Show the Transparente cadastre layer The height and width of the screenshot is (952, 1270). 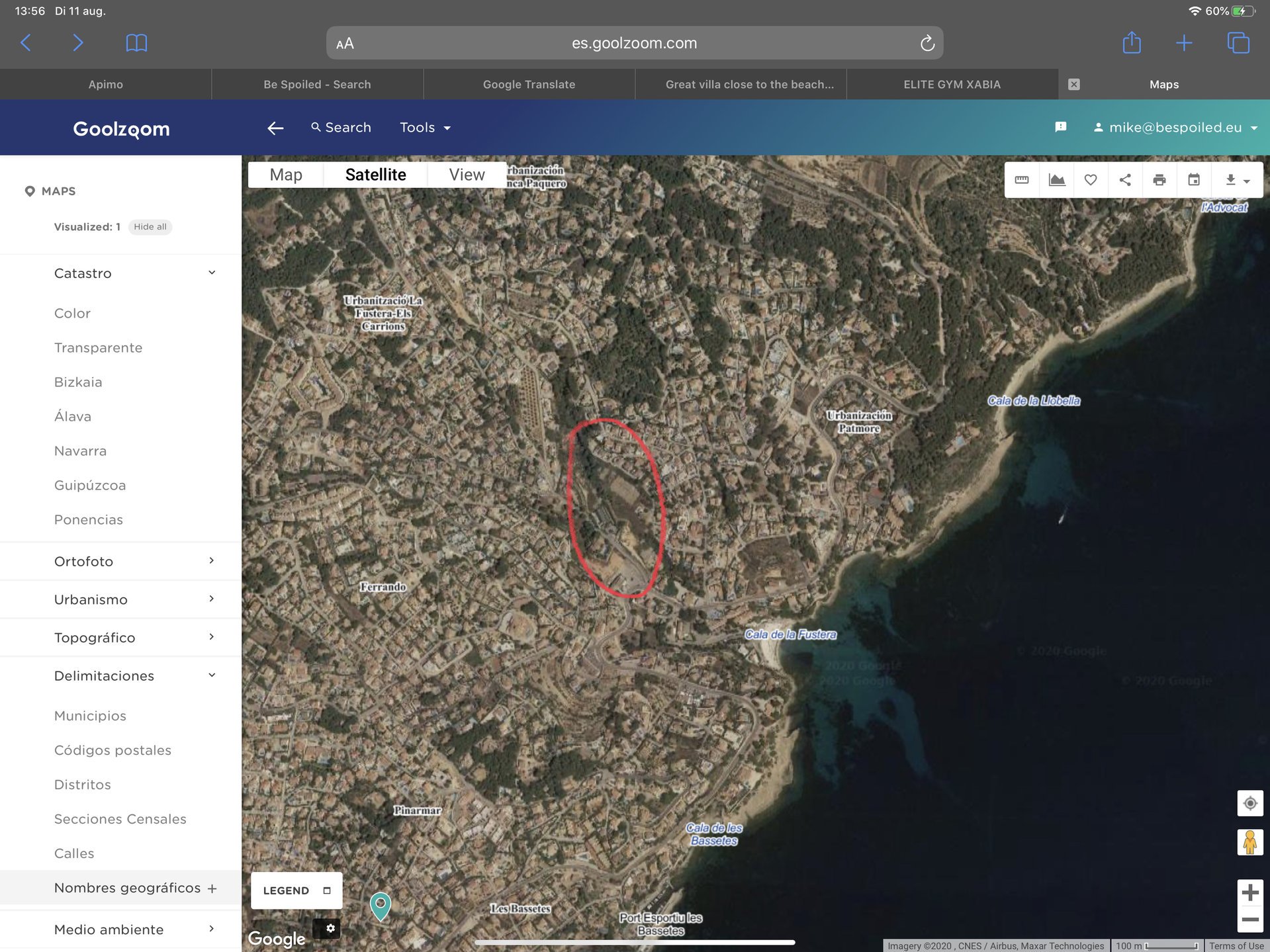(x=98, y=347)
